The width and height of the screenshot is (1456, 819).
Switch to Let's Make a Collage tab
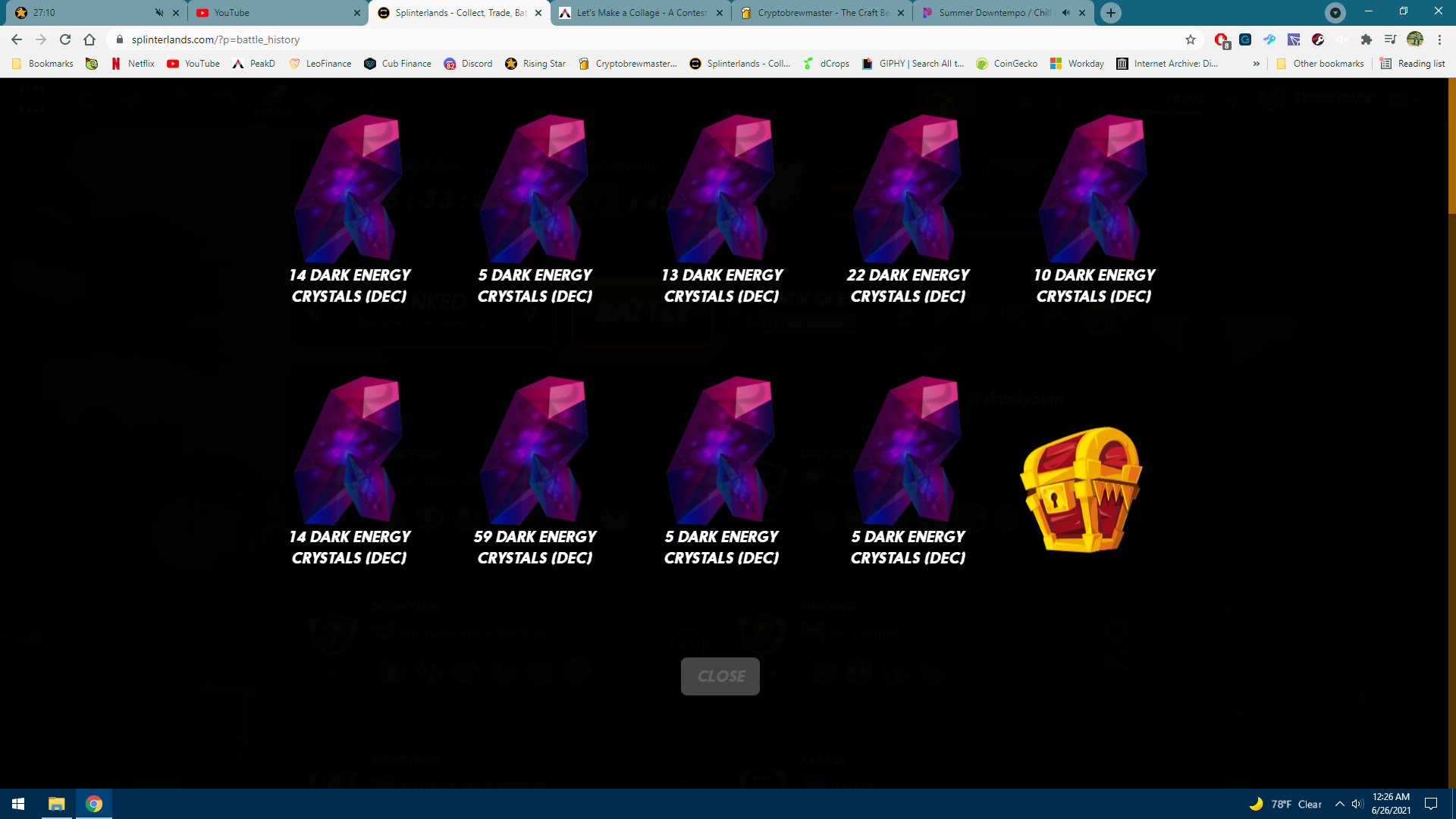pyautogui.click(x=641, y=13)
